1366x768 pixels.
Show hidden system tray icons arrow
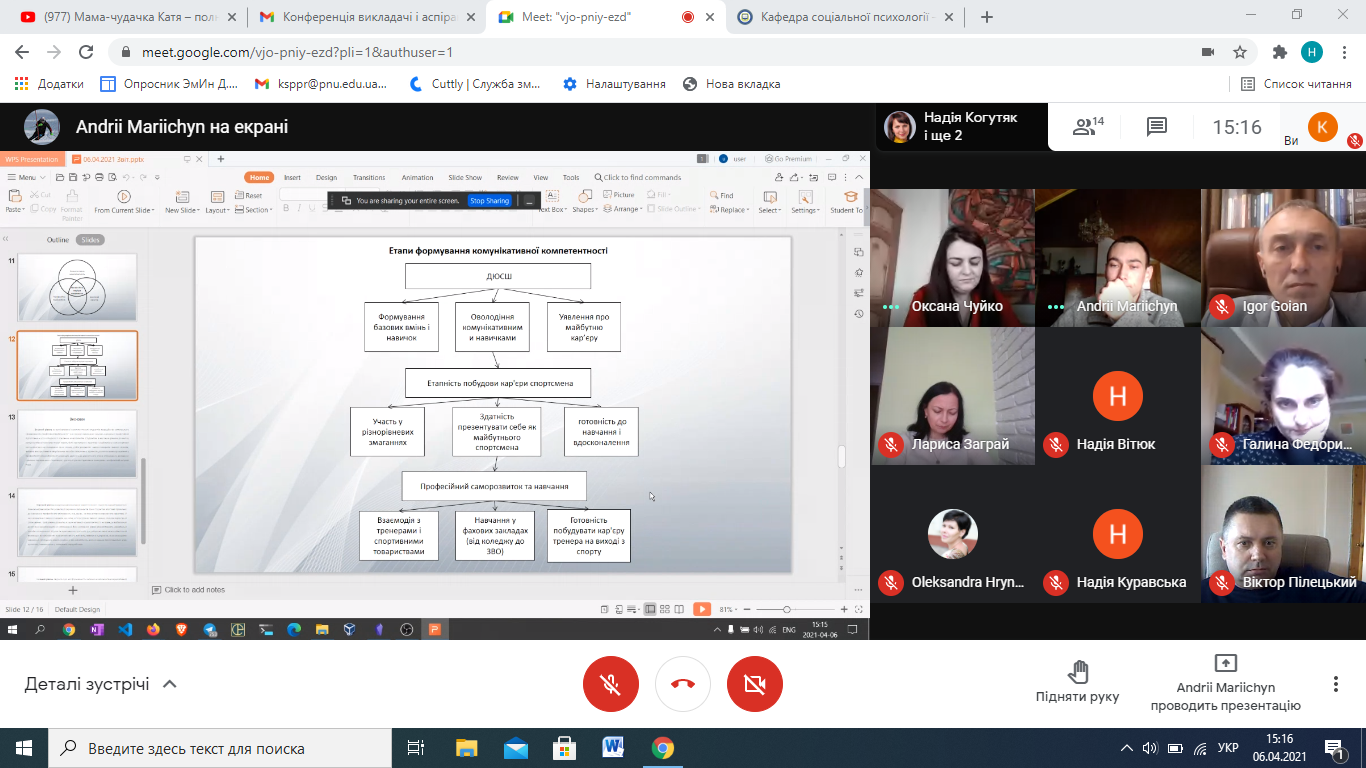click(1127, 748)
